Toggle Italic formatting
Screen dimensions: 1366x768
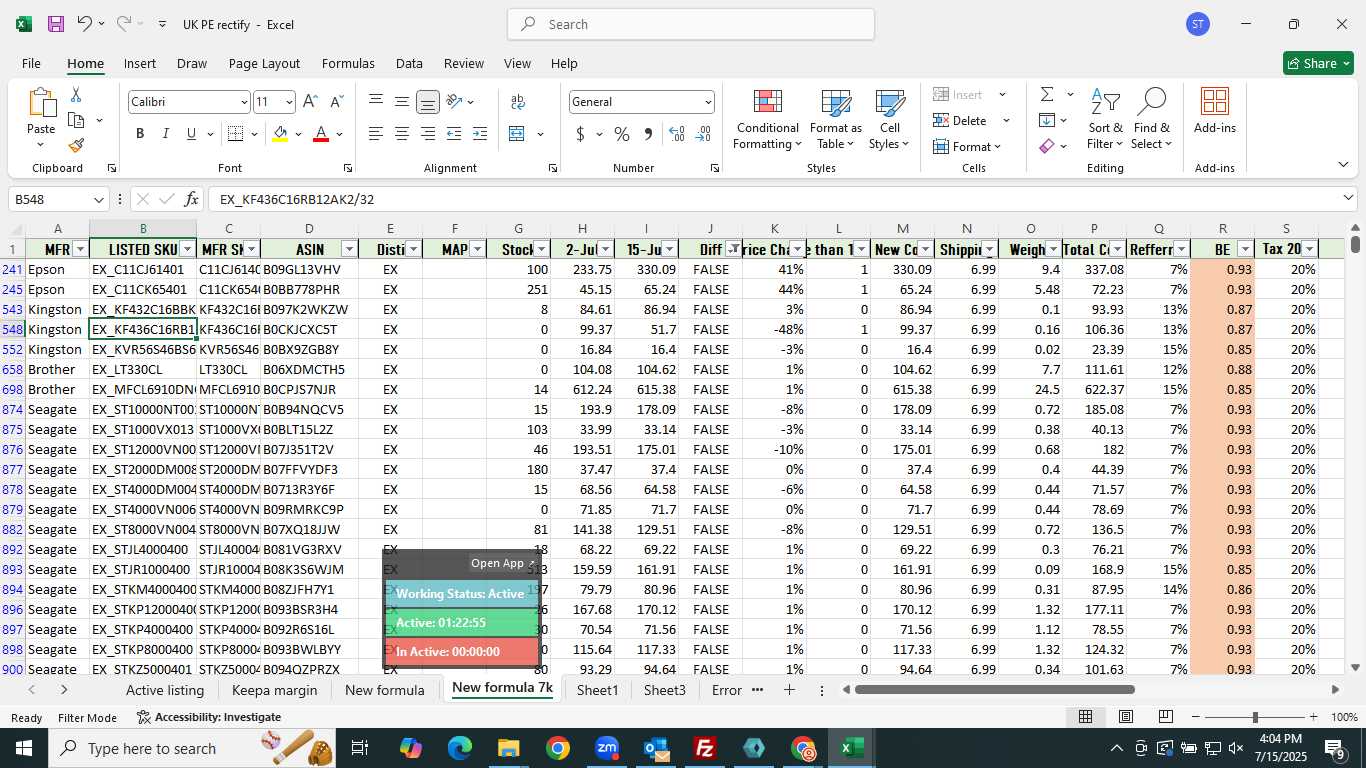pyautogui.click(x=165, y=133)
